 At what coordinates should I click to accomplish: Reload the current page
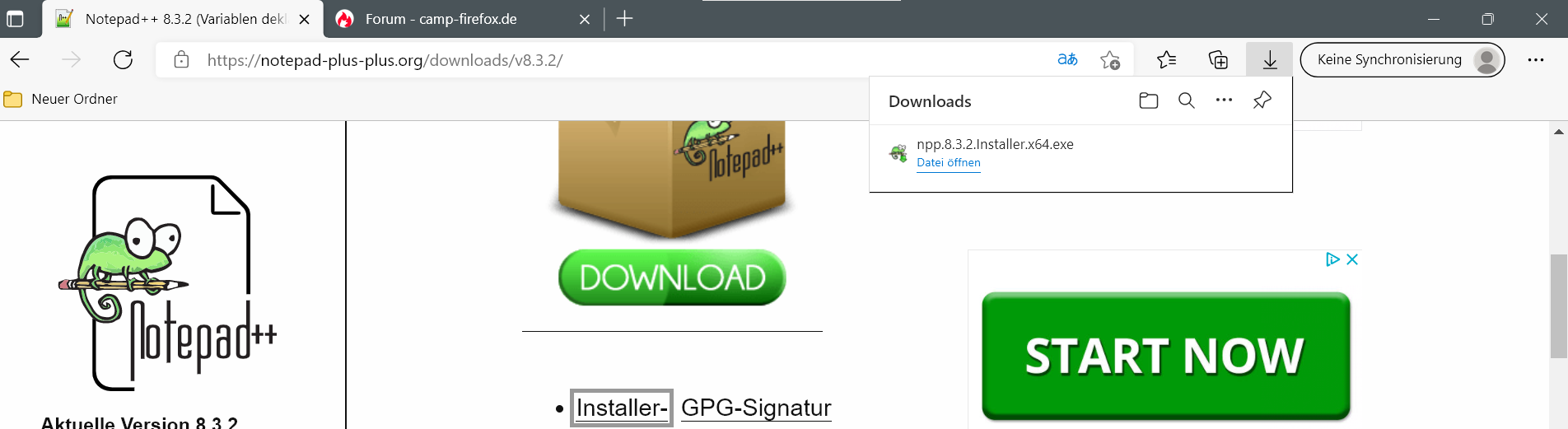[123, 59]
